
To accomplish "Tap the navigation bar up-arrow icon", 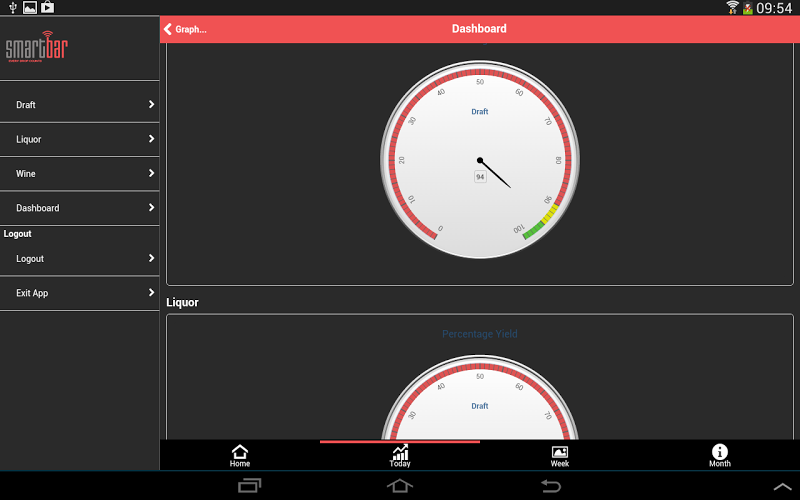I will 782,487.
